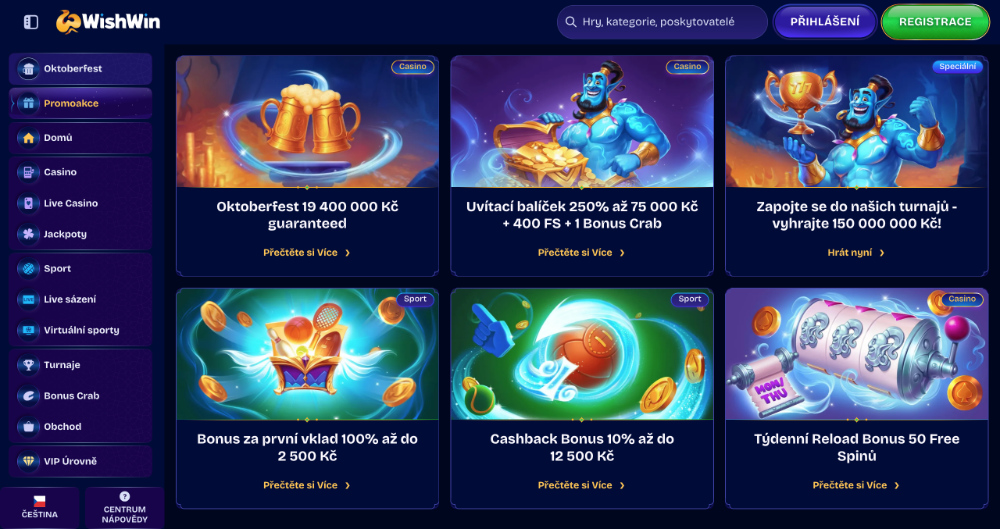Go to Domů via the house icon
Screen dimensions: 1000x529
coord(28,138)
